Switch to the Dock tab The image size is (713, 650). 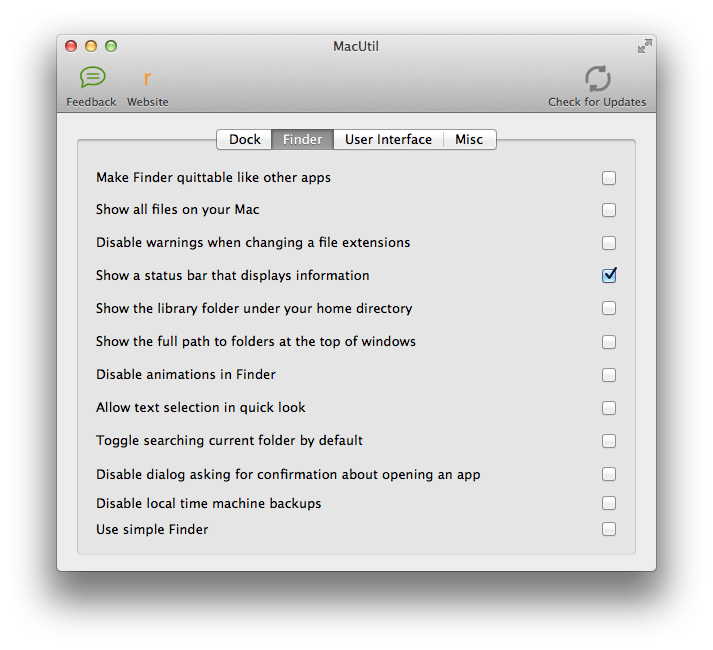pyautogui.click(x=244, y=139)
